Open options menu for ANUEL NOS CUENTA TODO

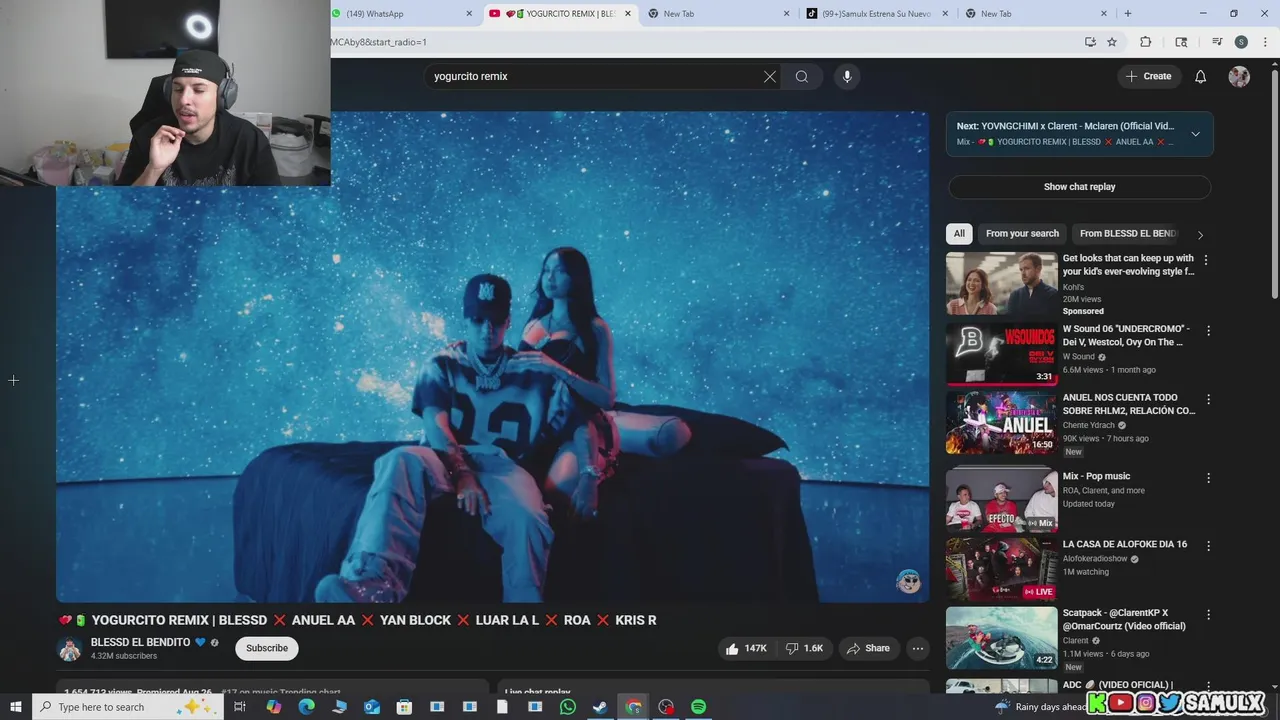click(x=1208, y=399)
